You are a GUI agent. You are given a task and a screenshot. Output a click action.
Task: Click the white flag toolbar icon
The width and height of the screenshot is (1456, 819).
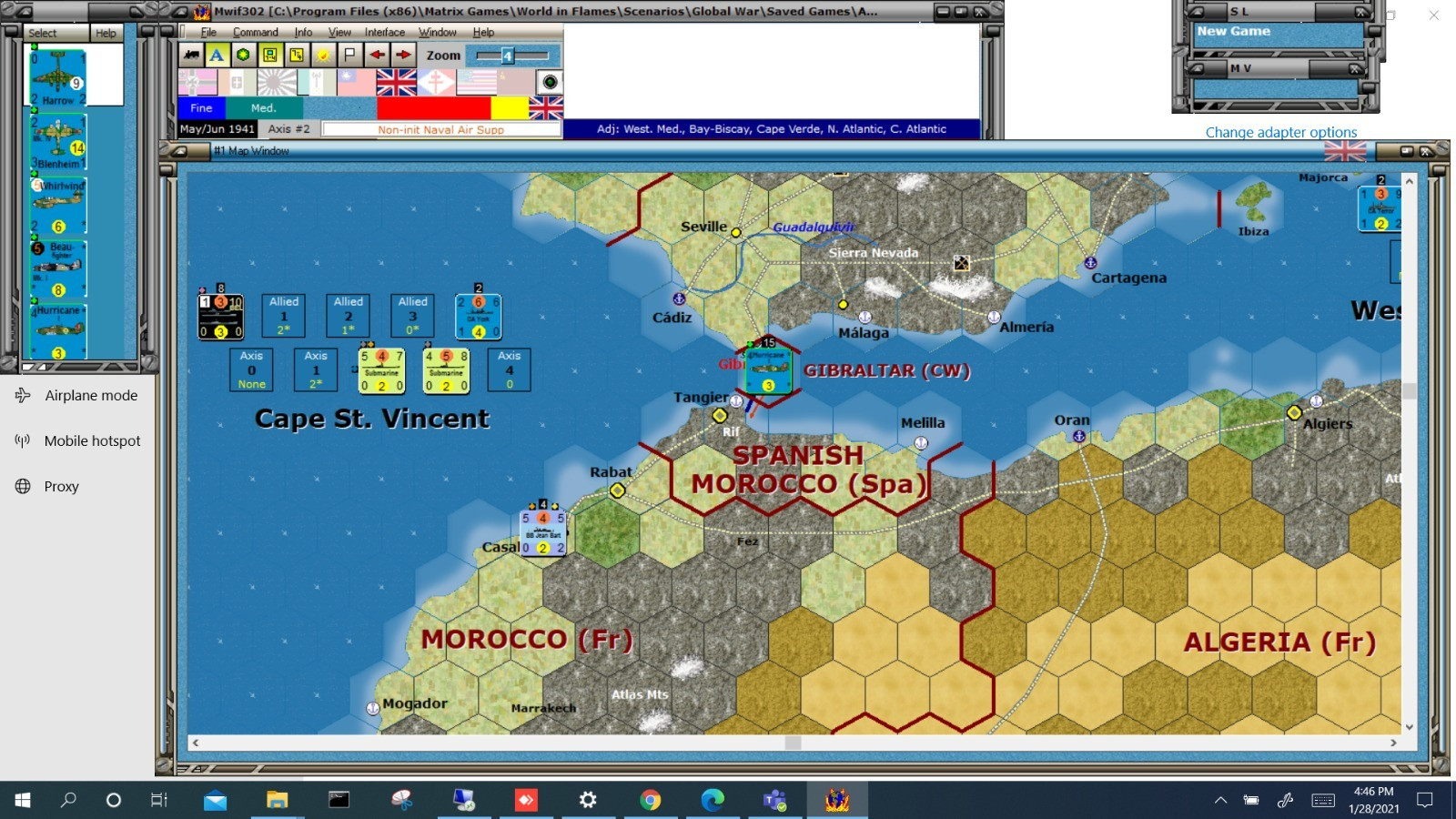[349, 55]
